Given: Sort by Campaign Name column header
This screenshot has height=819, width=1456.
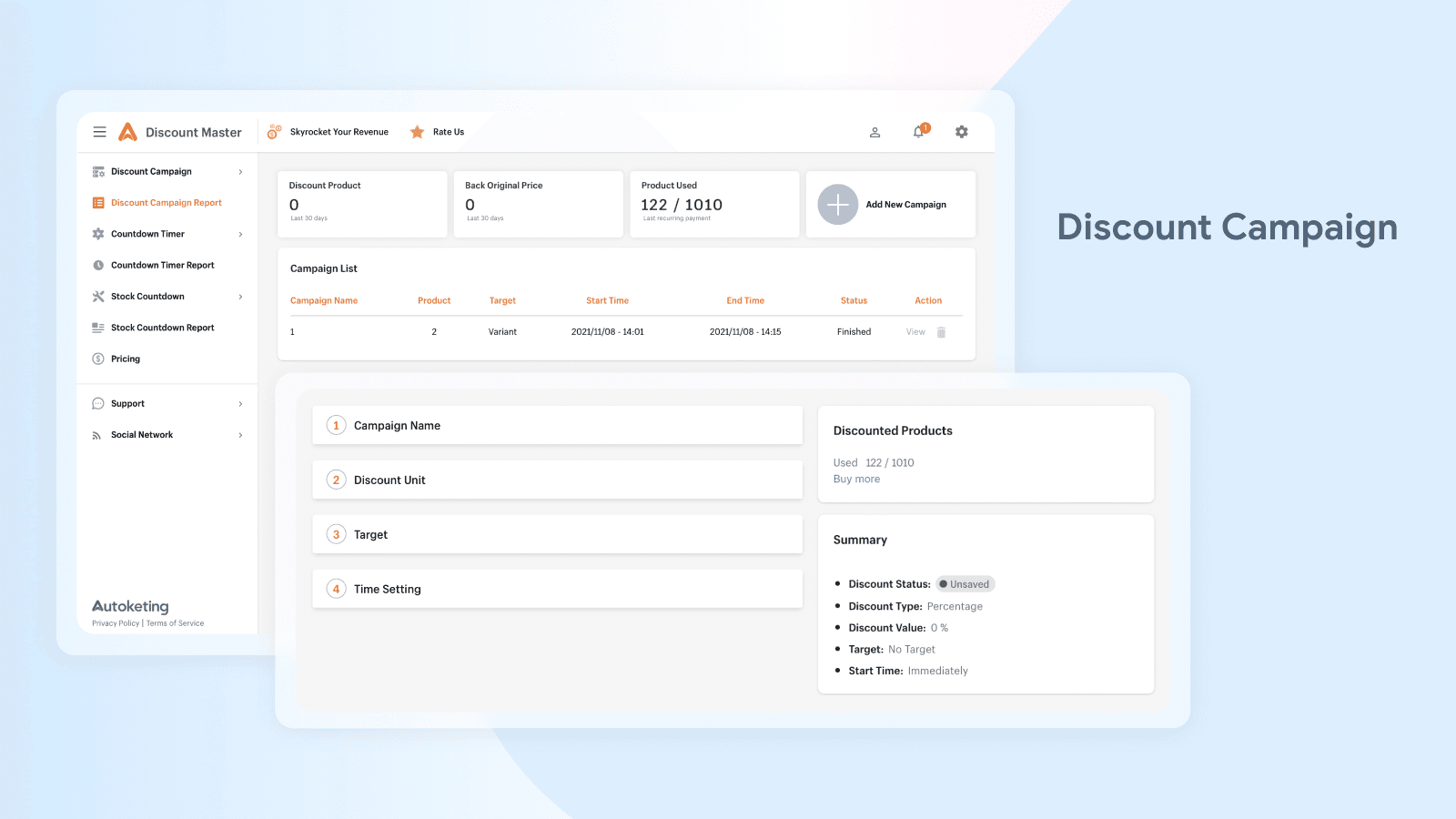Looking at the screenshot, I should [324, 300].
